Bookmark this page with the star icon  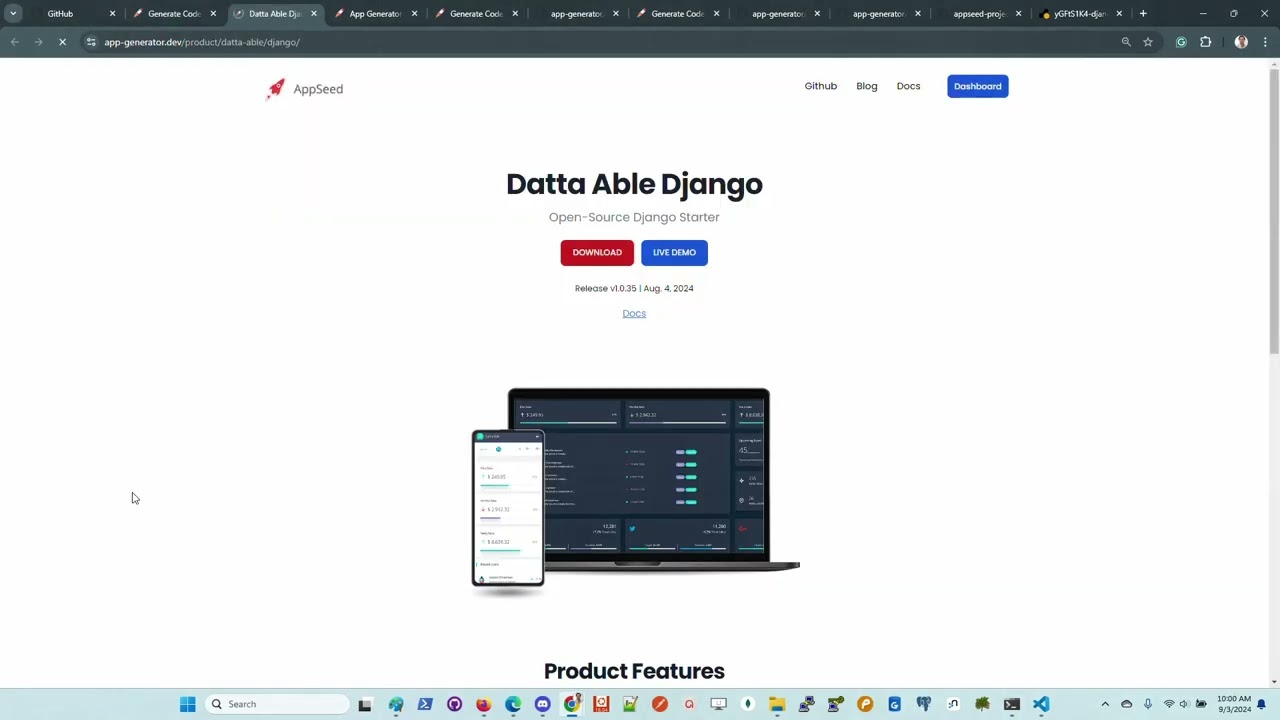[x=1148, y=42]
